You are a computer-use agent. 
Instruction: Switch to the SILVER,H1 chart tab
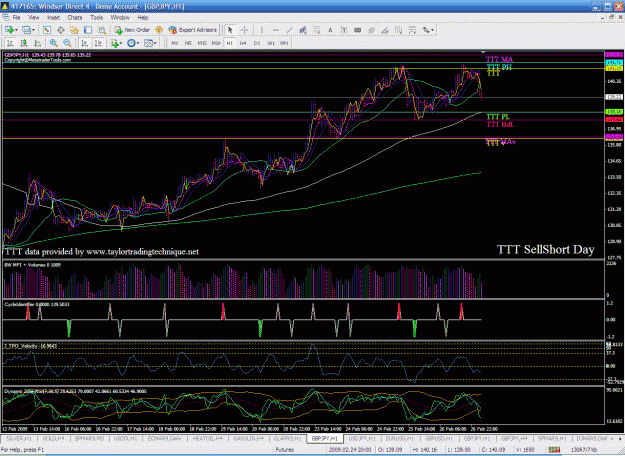click(x=19, y=438)
